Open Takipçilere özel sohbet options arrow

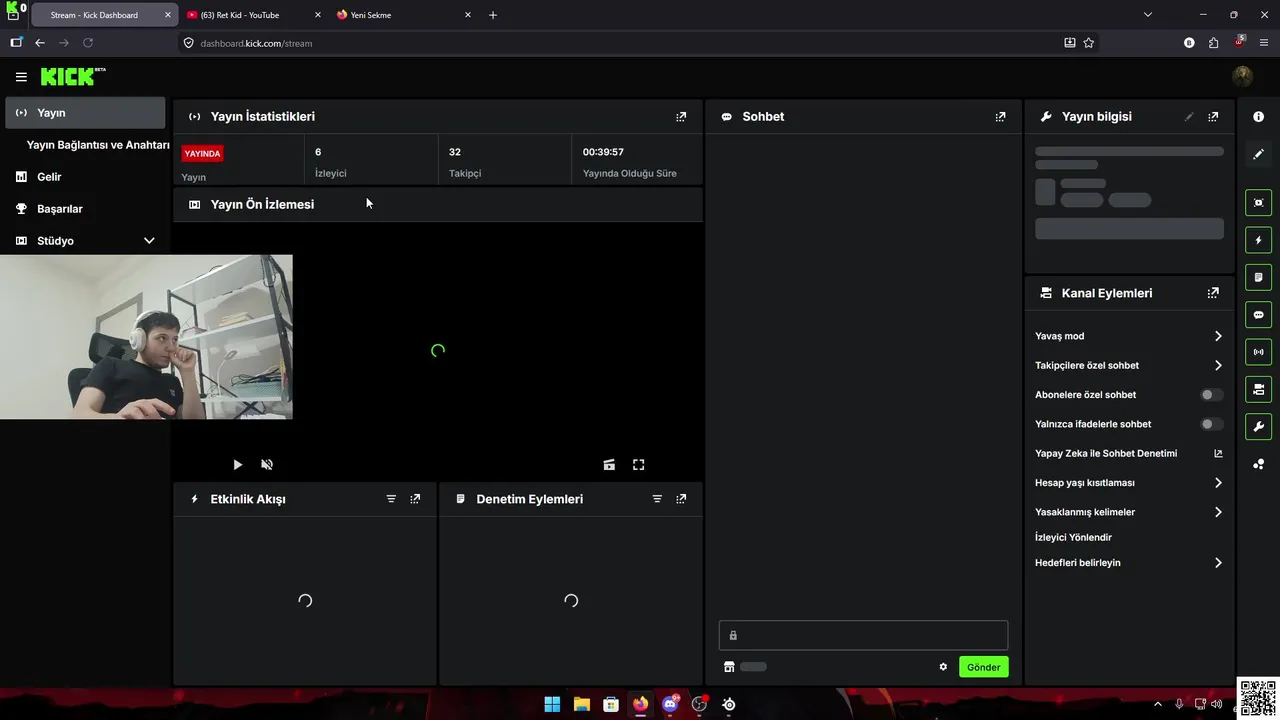tap(1218, 366)
